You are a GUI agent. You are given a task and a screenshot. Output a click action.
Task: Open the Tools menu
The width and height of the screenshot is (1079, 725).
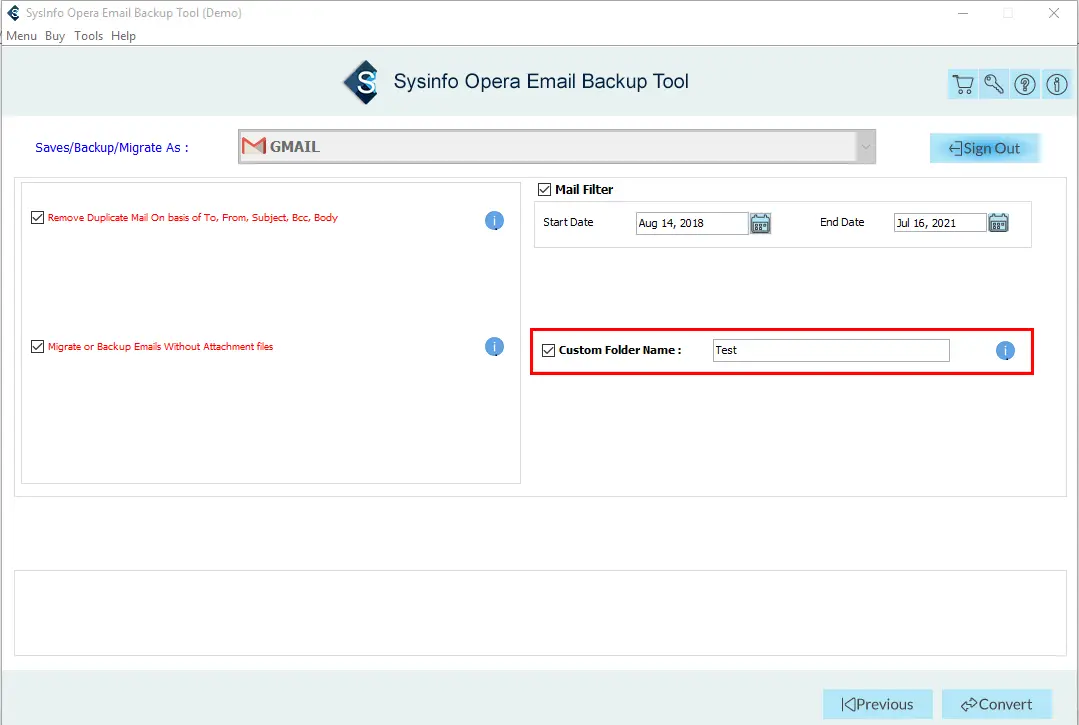click(88, 36)
